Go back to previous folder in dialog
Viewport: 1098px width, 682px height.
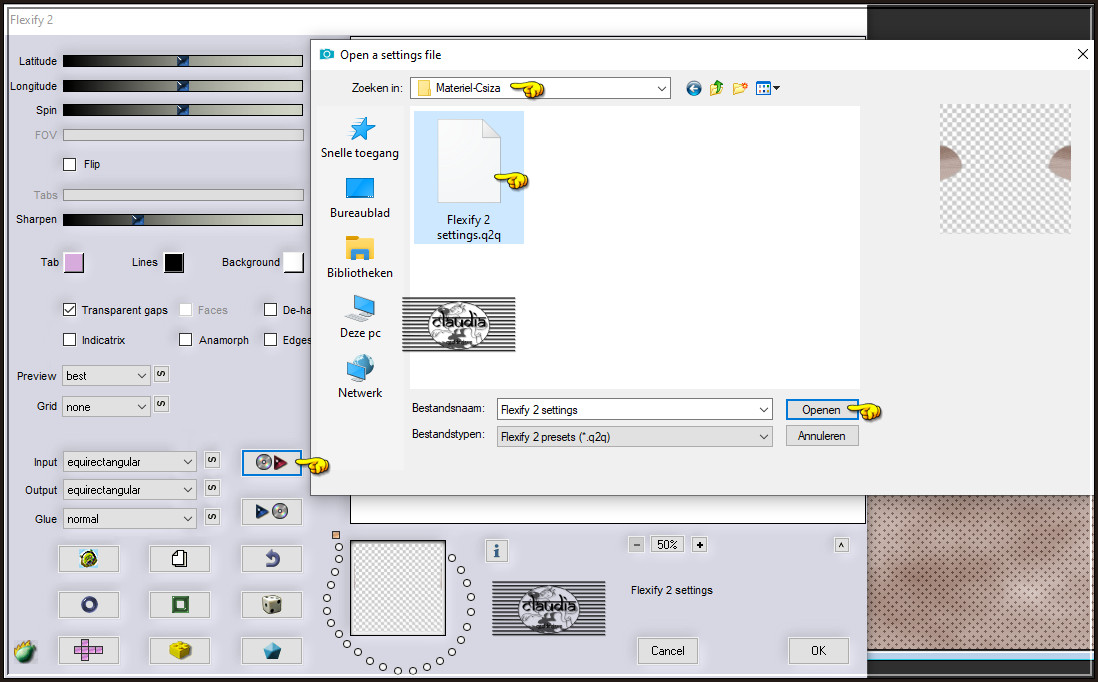[x=693, y=88]
